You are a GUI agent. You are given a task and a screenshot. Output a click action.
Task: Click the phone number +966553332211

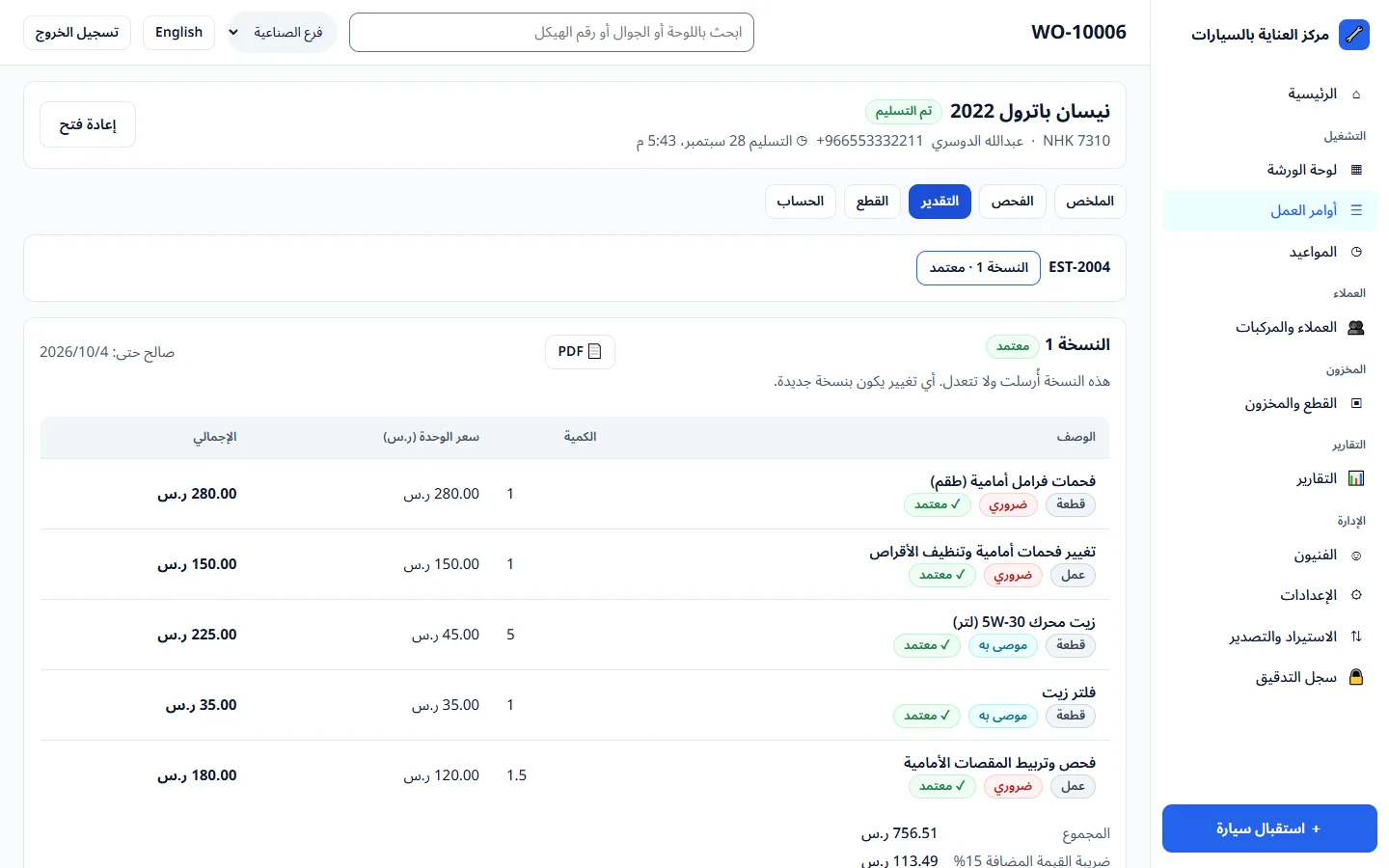click(x=869, y=141)
